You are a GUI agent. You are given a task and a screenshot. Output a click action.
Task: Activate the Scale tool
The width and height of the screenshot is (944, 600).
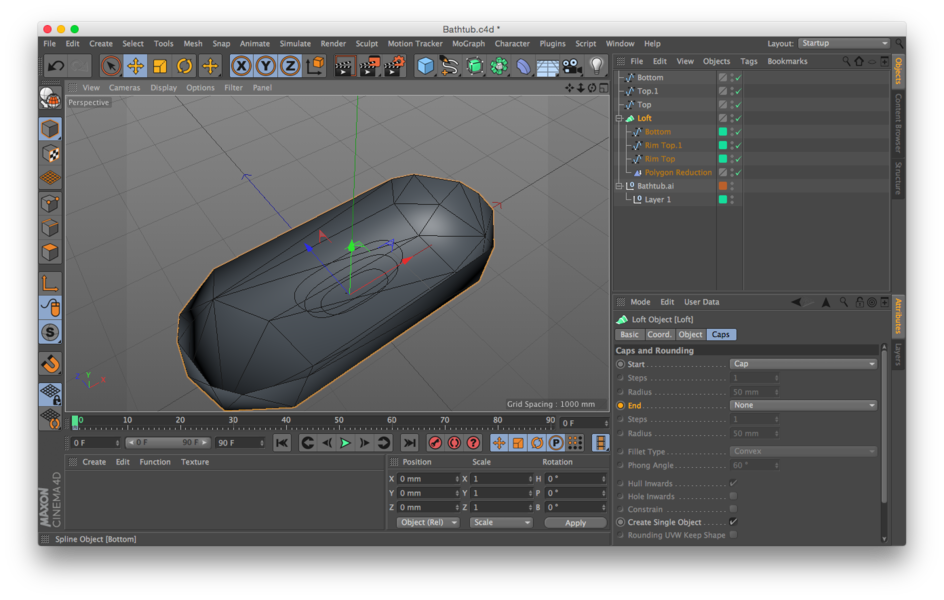click(160, 66)
